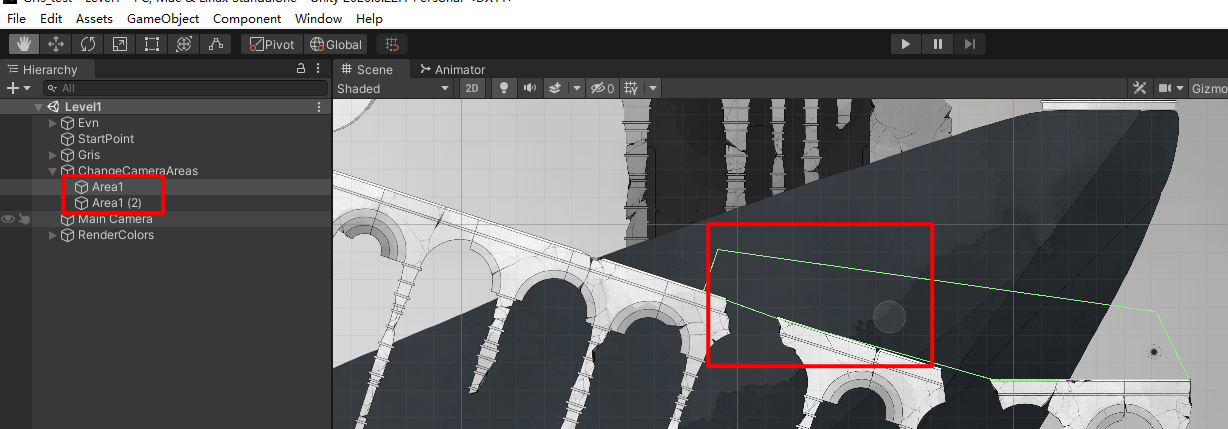Open the grid settings dropdown arrow
The width and height of the screenshot is (1228, 429).
pos(653,88)
